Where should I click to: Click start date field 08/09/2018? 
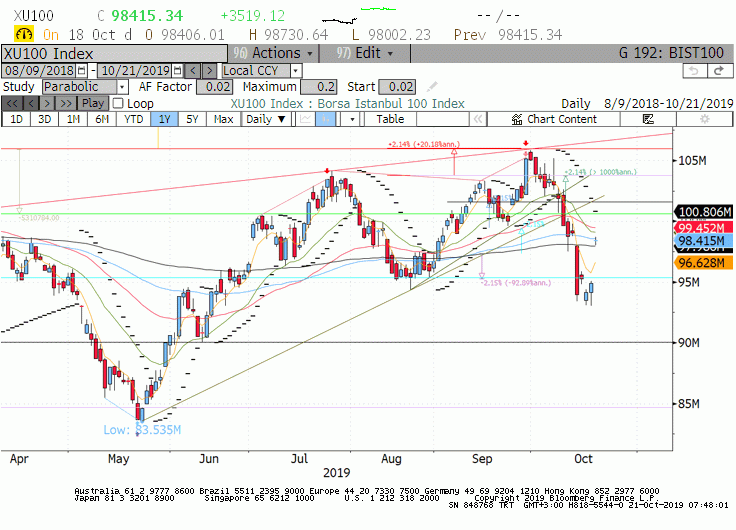pyautogui.click(x=39, y=71)
